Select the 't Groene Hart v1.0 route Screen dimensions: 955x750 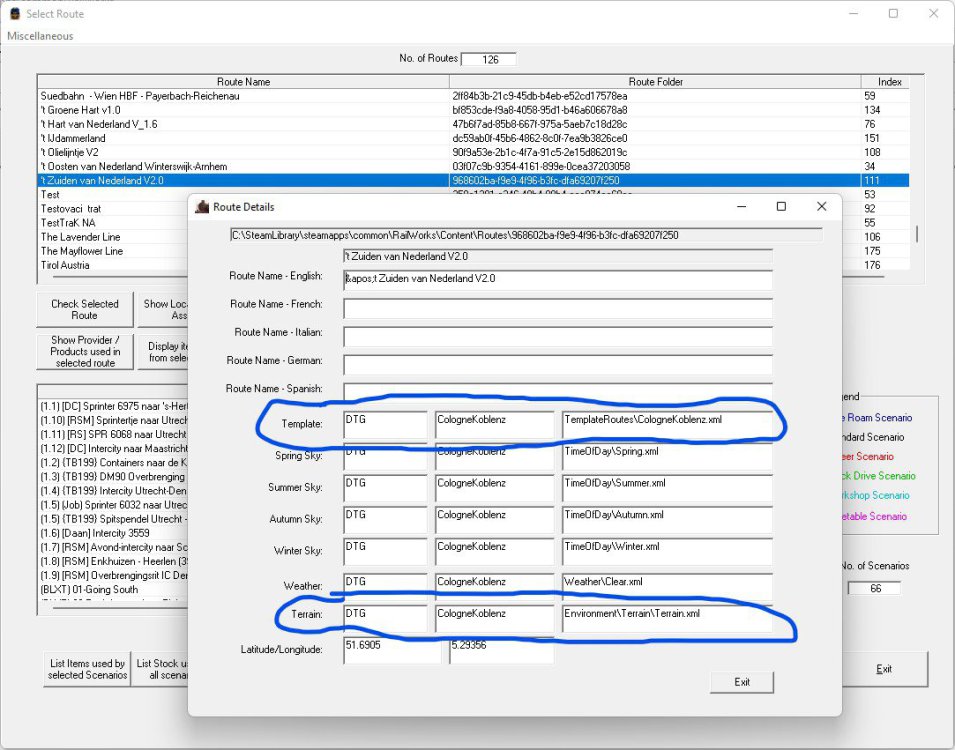click(80, 110)
